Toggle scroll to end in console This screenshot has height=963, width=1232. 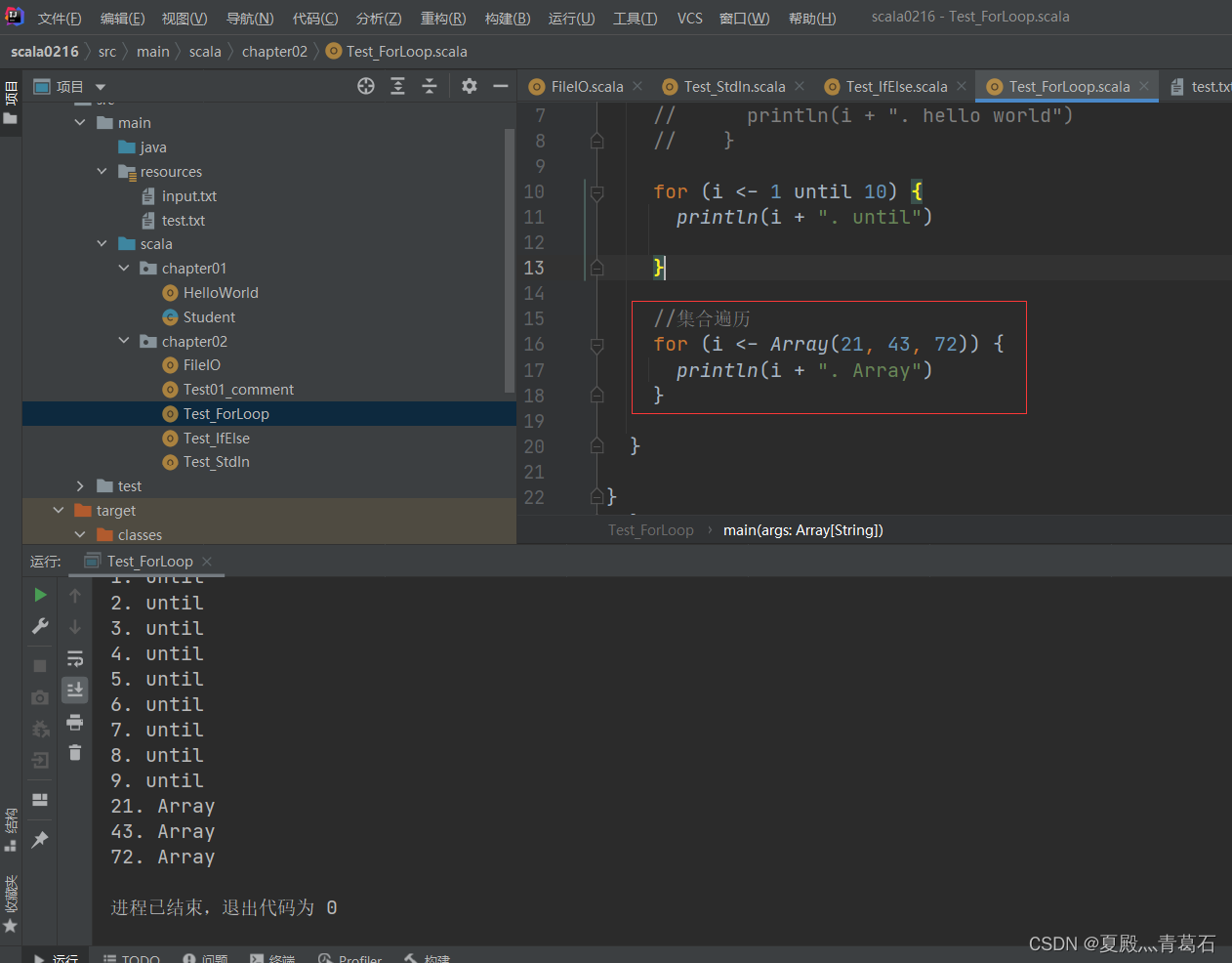pyautogui.click(x=75, y=691)
